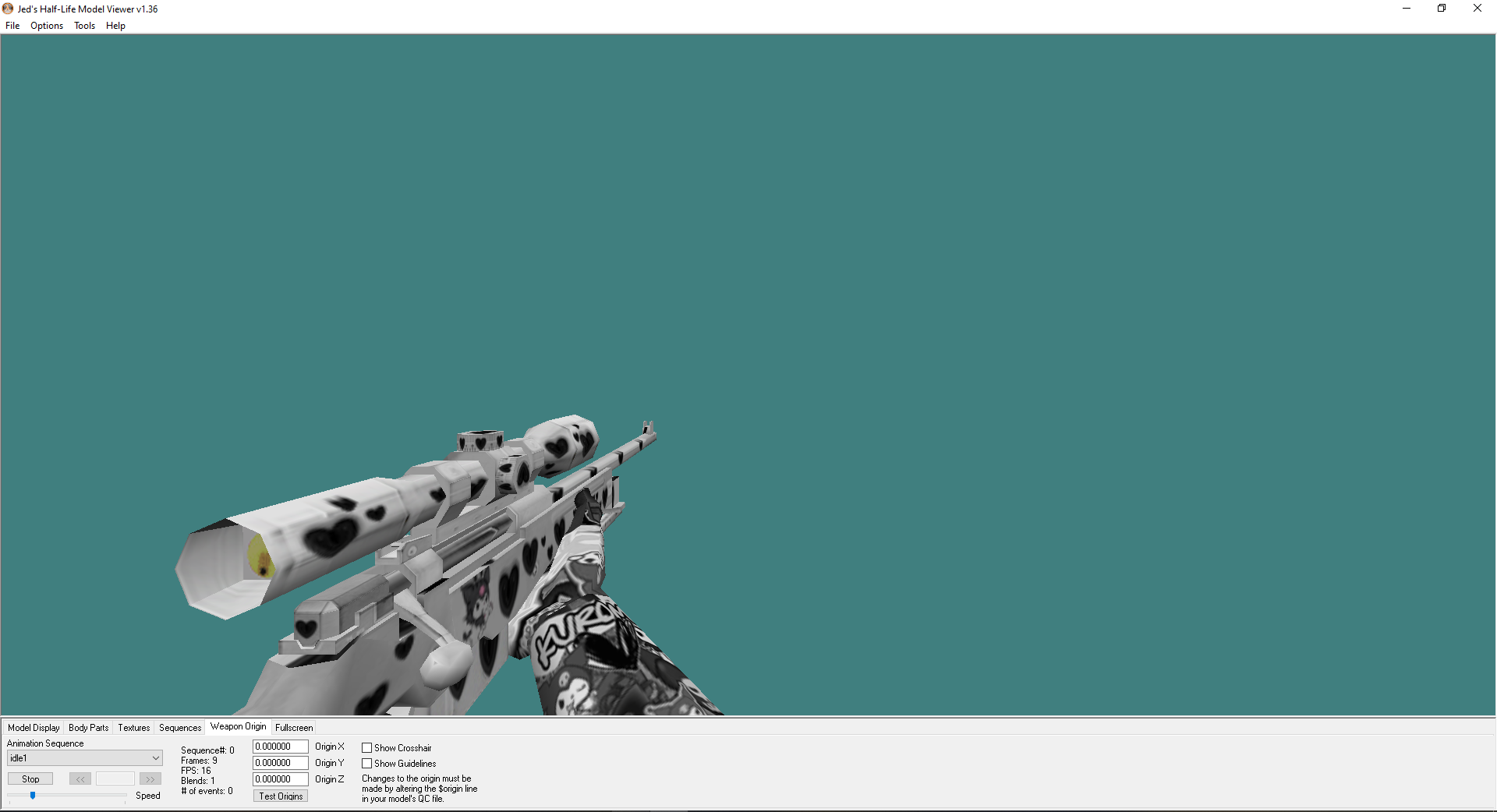The width and height of the screenshot is (1497, 812).
Task: Close the Model Viewer window
Action: click(x=1478, y=9)
